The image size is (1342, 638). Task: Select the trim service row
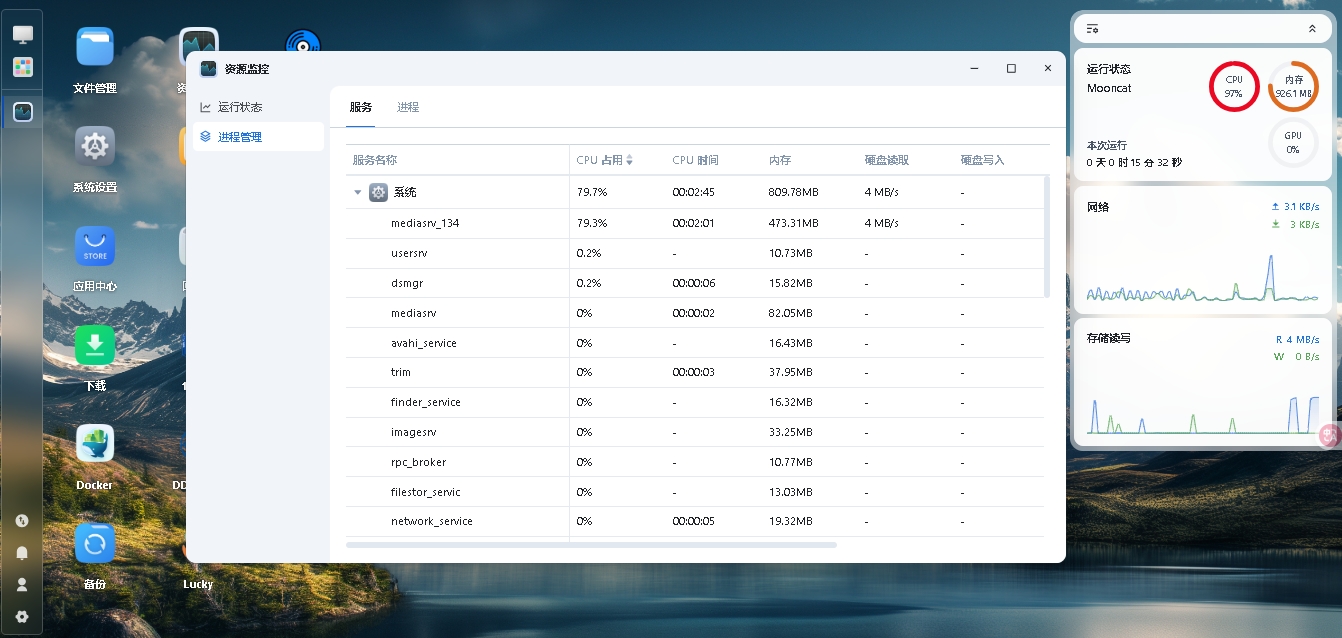(695, 372)
